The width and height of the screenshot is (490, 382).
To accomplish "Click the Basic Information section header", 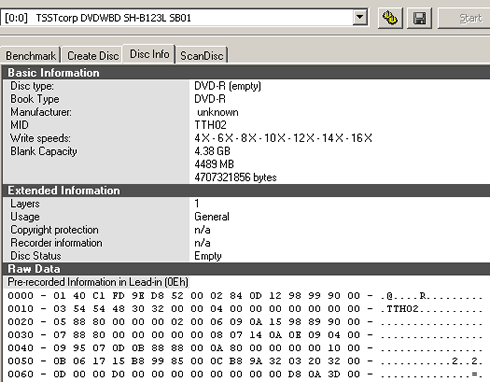I will click(x=246, y=73).
